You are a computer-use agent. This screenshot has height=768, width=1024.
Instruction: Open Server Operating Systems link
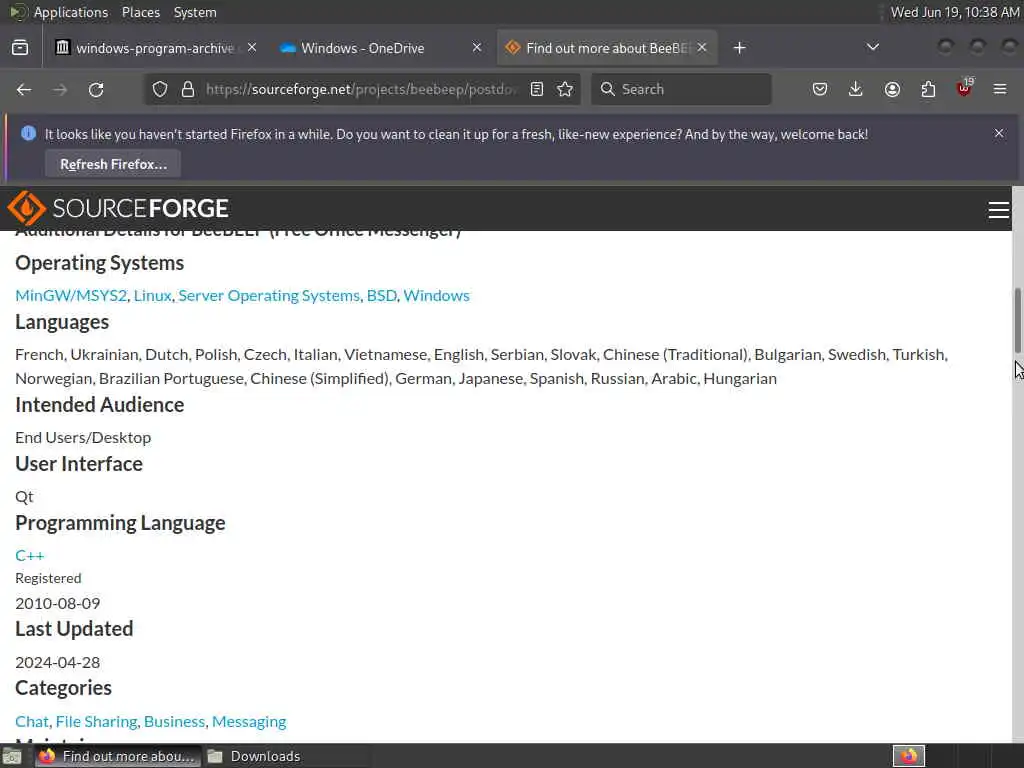tap(269, 296)
